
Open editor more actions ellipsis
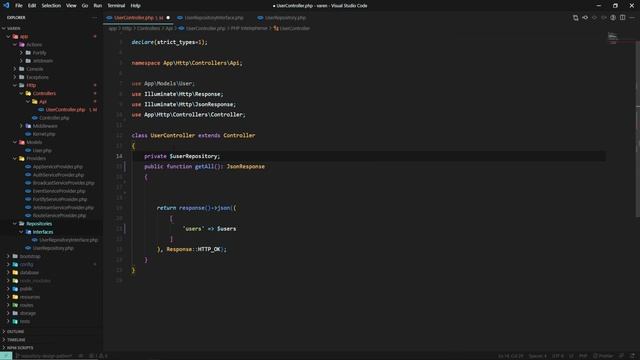[632, 18]
